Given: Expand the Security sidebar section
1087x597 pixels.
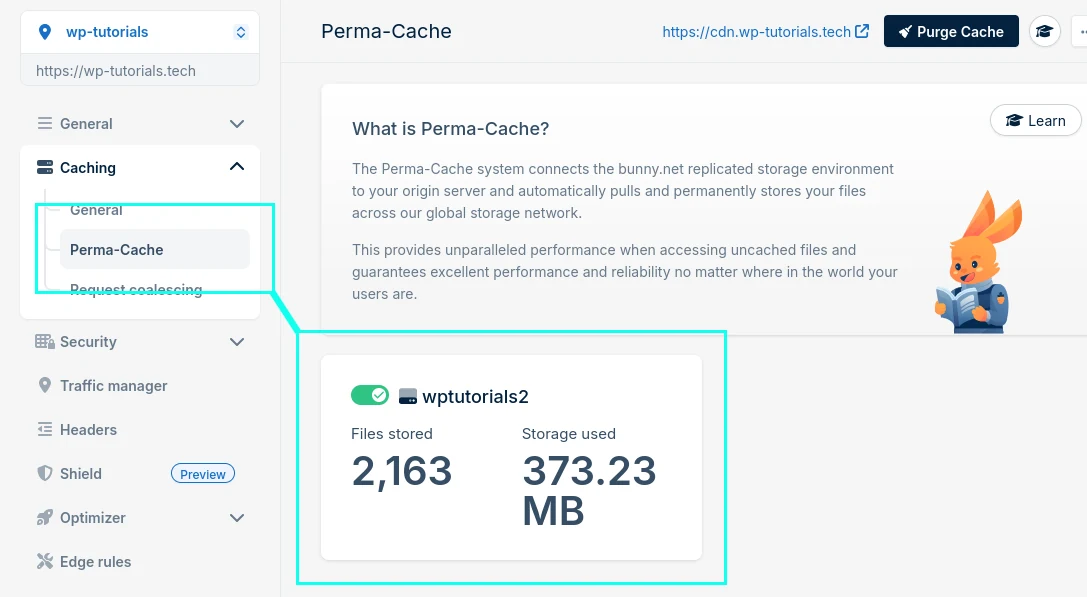Looking at the screenshot, I should click(237, 342).
